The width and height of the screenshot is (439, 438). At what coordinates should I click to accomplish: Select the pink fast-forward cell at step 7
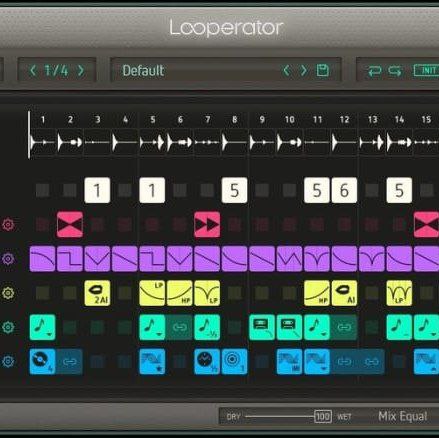pos(207,224)
